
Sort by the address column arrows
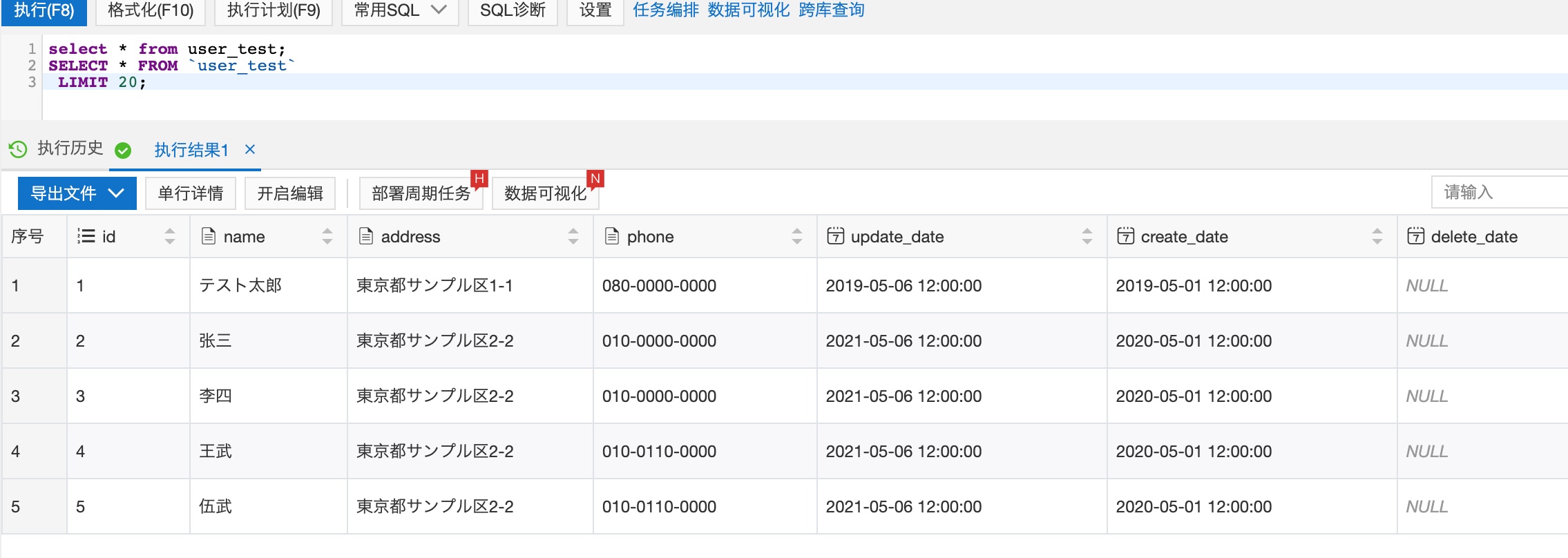click(x=573, y=236)
